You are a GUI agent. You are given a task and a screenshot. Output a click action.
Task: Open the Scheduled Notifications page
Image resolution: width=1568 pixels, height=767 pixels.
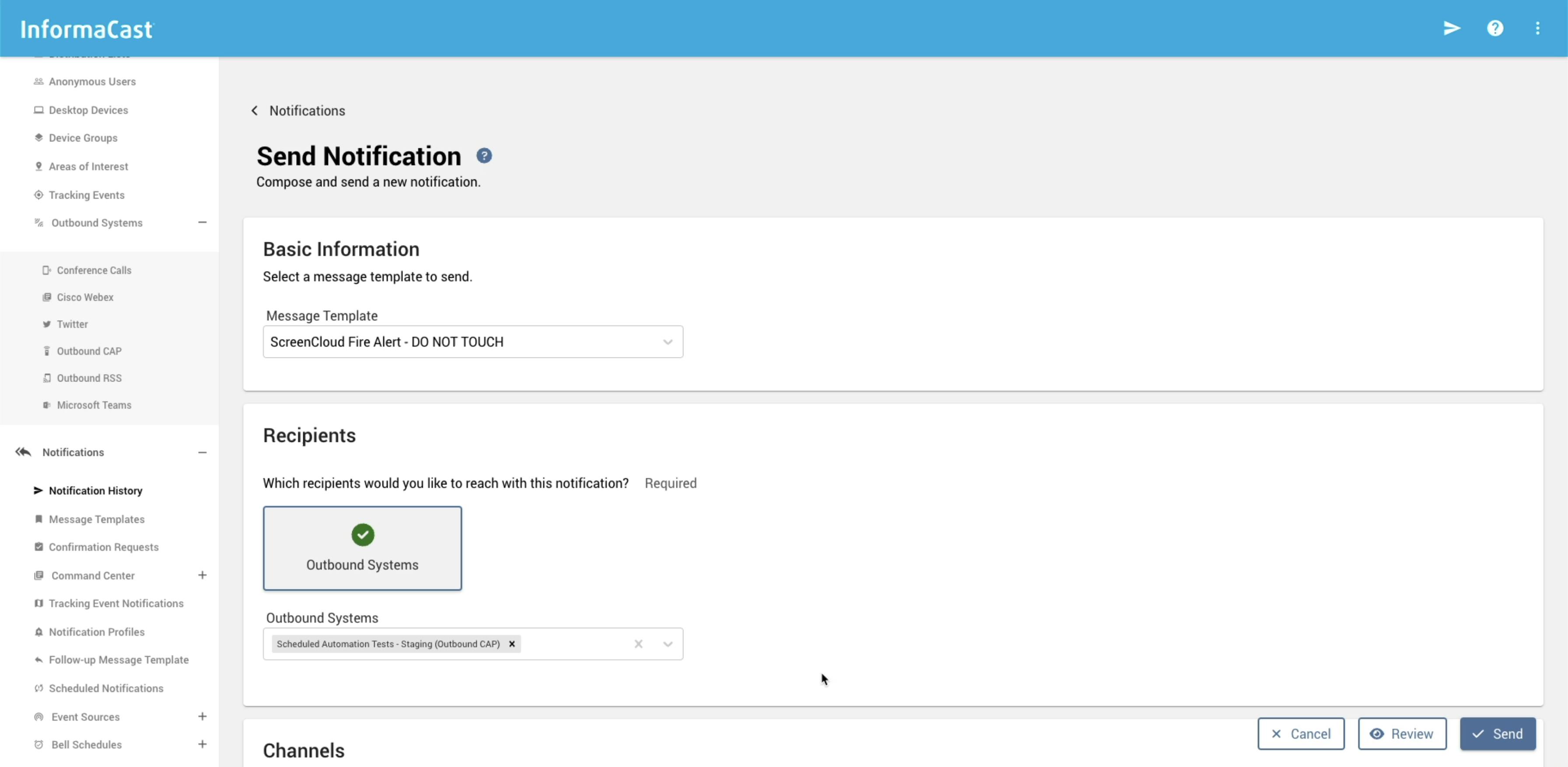tap(106, 688)
